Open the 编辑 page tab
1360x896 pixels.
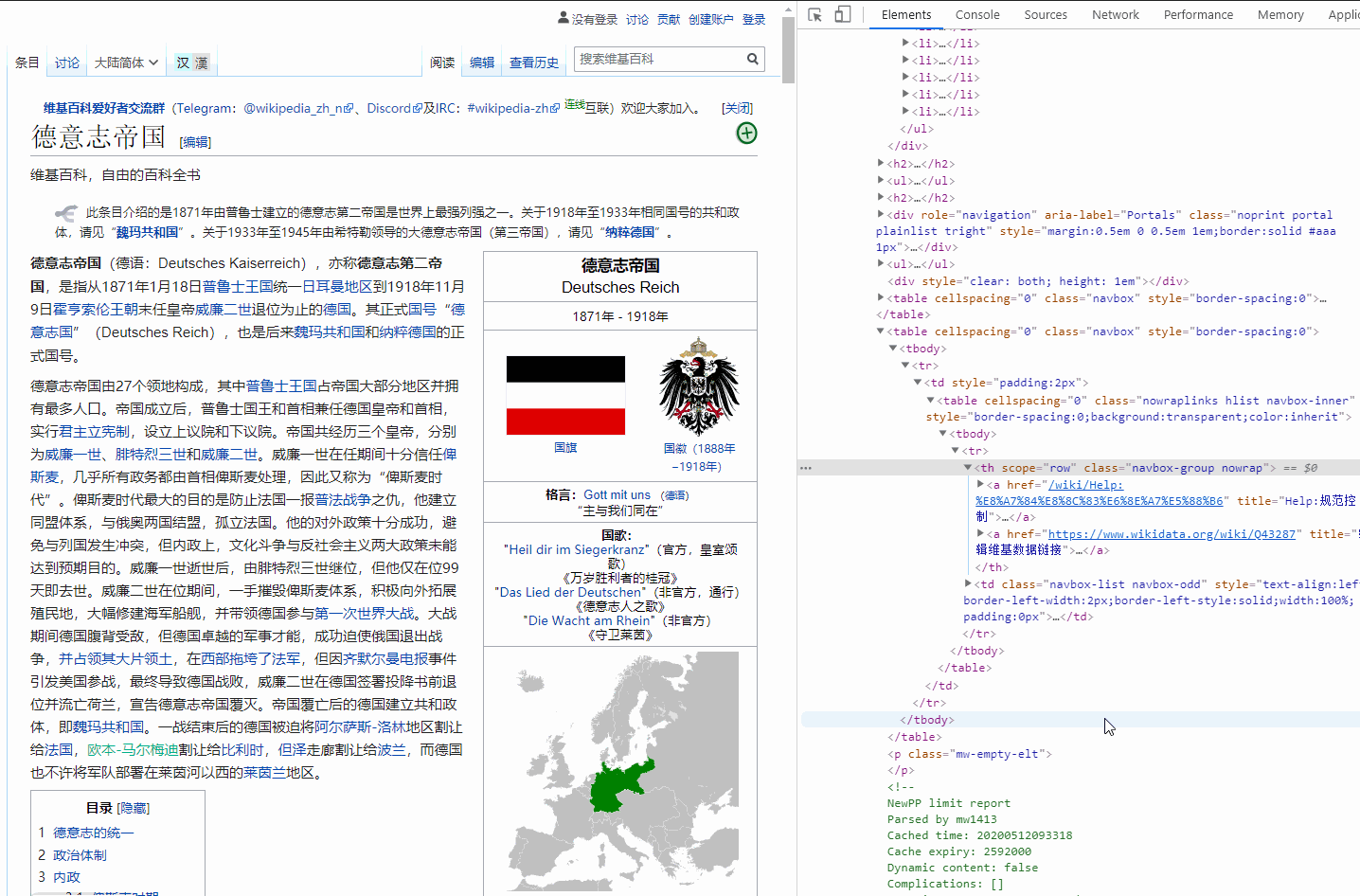(x=482, y=63)
